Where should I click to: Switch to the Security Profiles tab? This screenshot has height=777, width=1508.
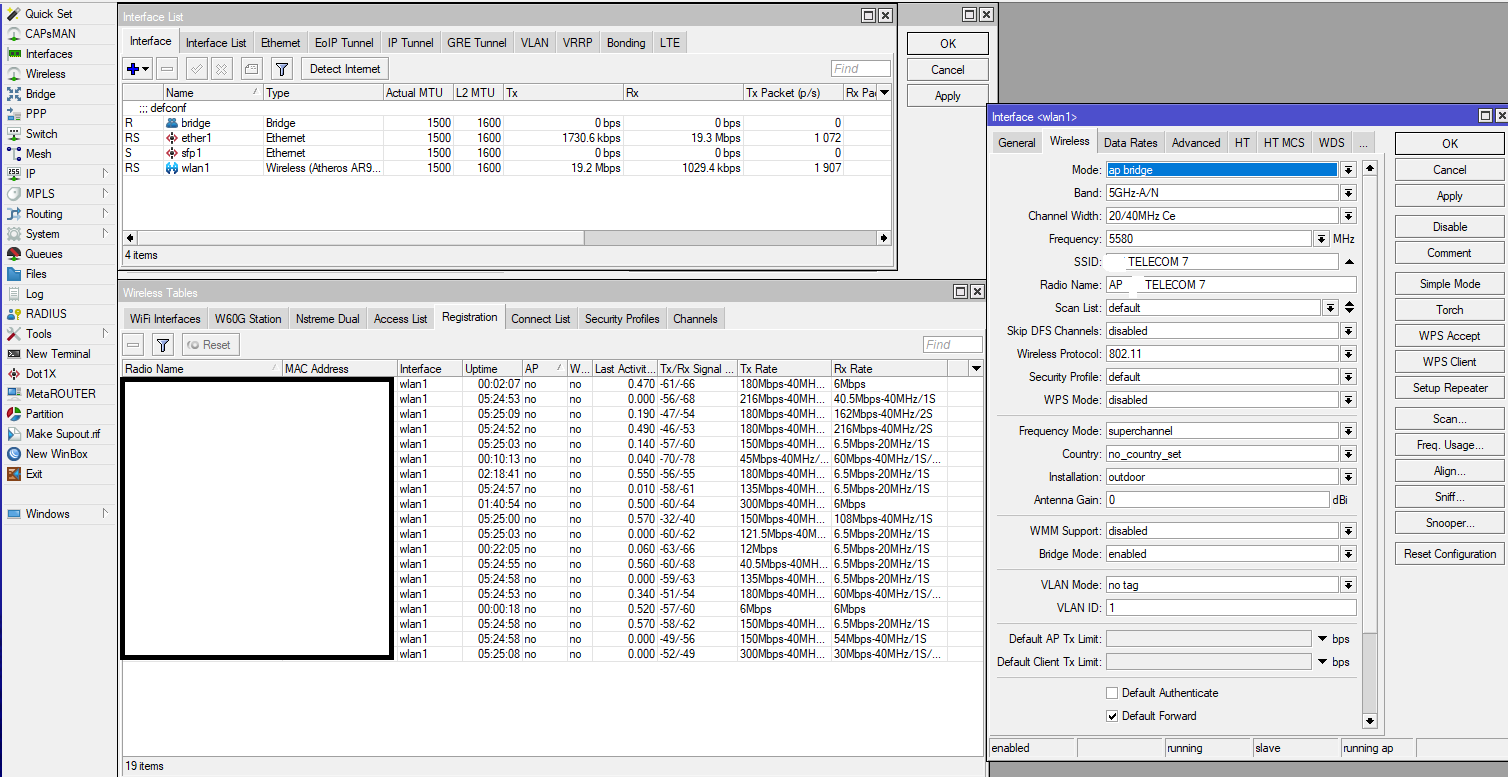tap(622, 319)
